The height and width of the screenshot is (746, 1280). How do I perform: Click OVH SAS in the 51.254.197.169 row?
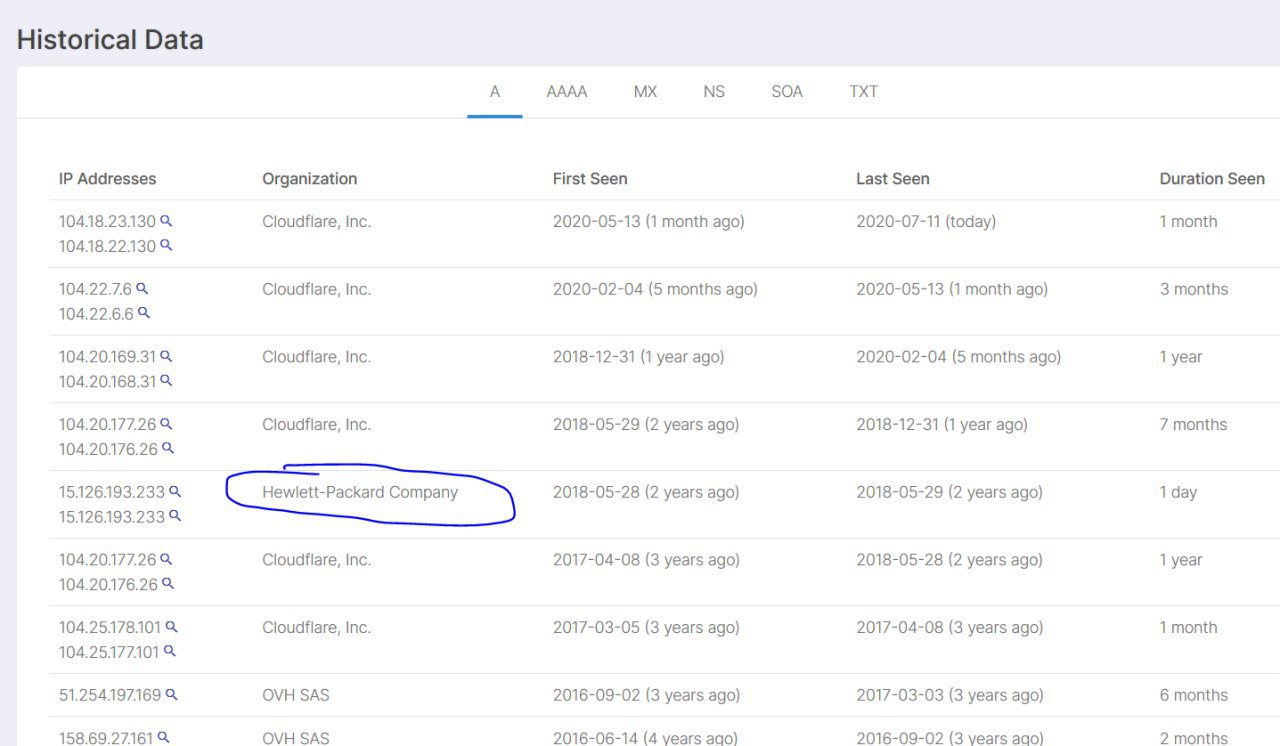point(296,695)
